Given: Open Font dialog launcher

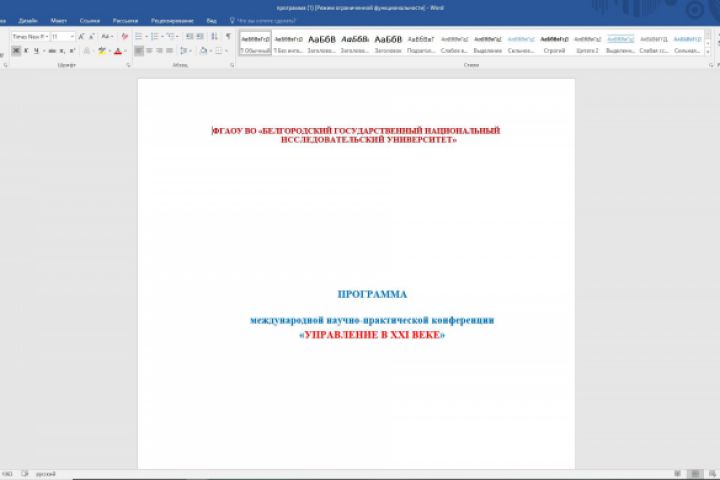Looking at the screenshot, I should 128,65.
